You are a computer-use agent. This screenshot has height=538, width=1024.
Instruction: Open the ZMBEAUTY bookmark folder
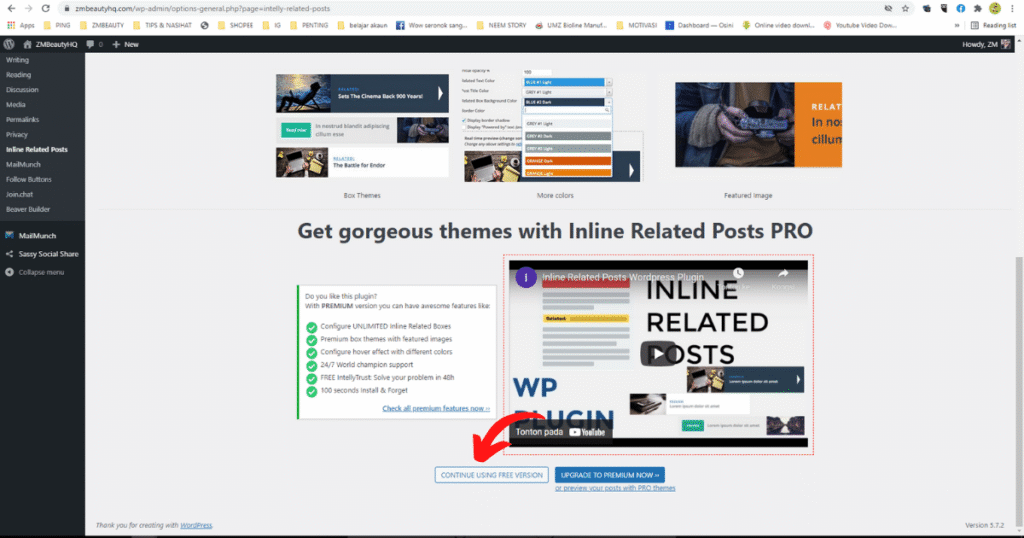[x=101, y=25]
